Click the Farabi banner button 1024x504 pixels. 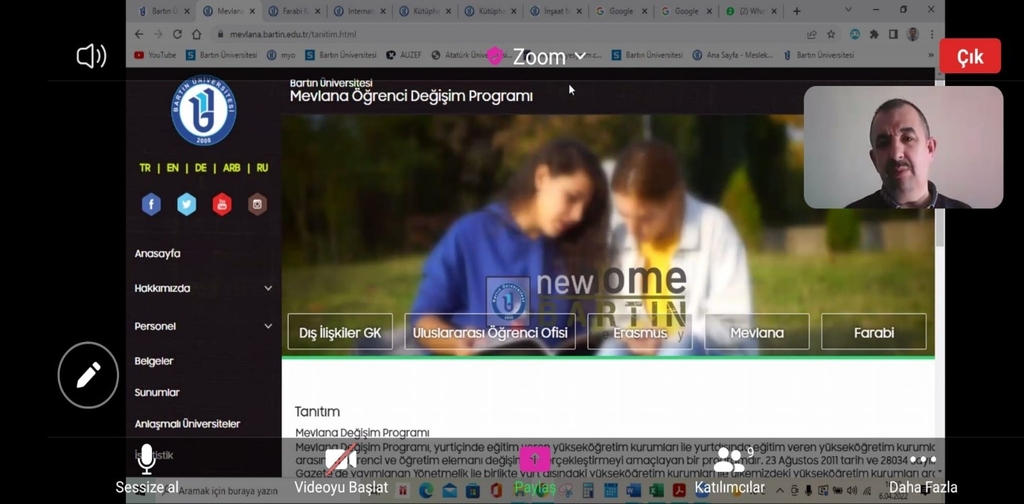point(874,332)
